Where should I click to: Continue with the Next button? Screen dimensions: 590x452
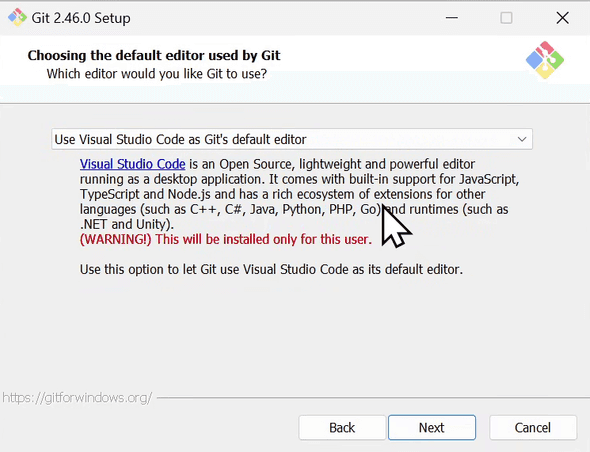click(x=432, y=428)
